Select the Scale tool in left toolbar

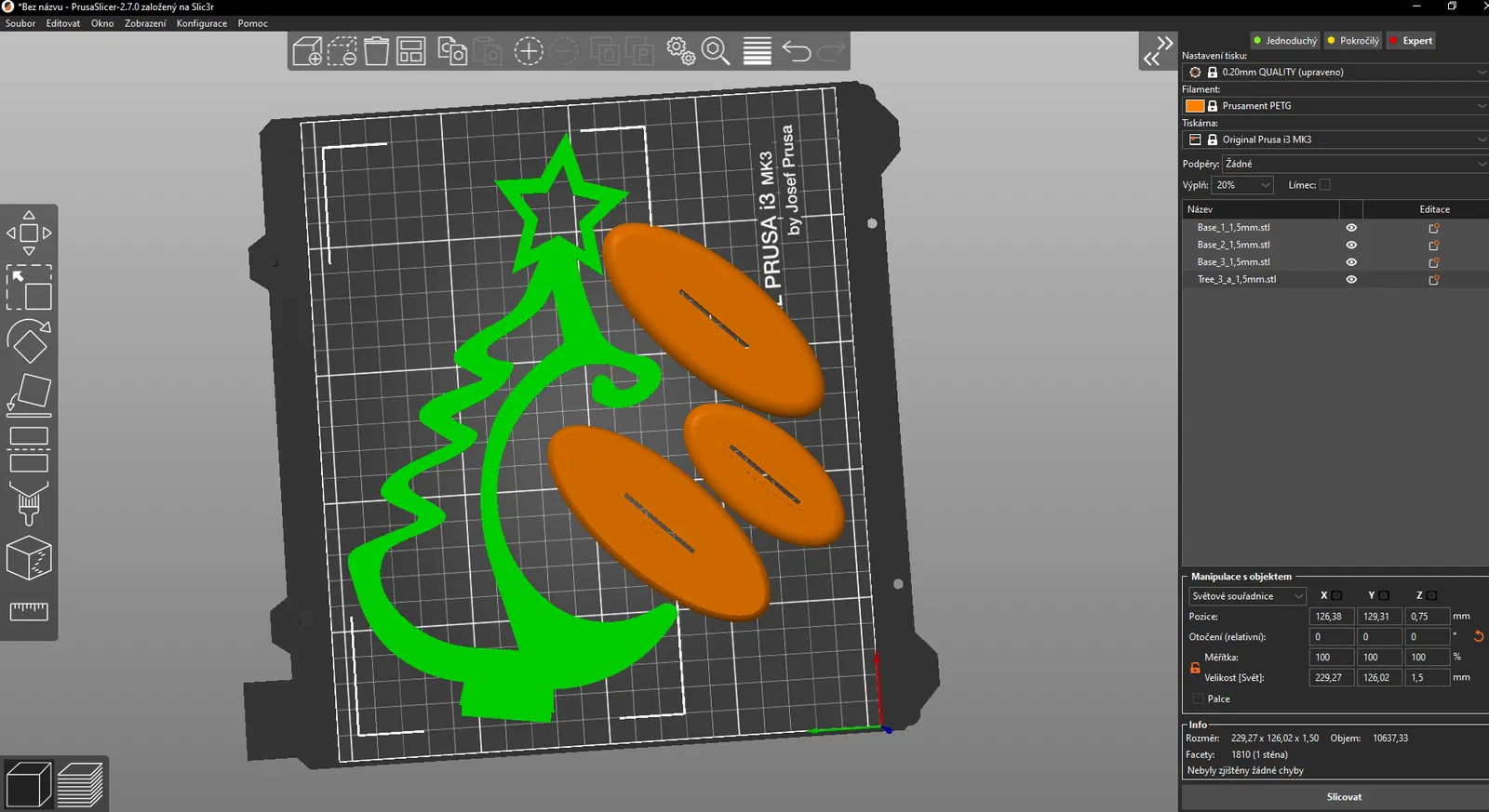[29, 287]
